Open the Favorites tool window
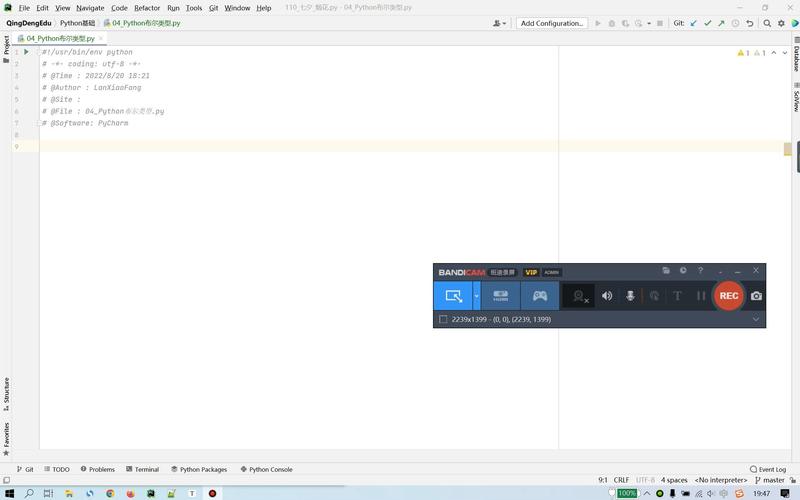 click(x=6, y=439)
